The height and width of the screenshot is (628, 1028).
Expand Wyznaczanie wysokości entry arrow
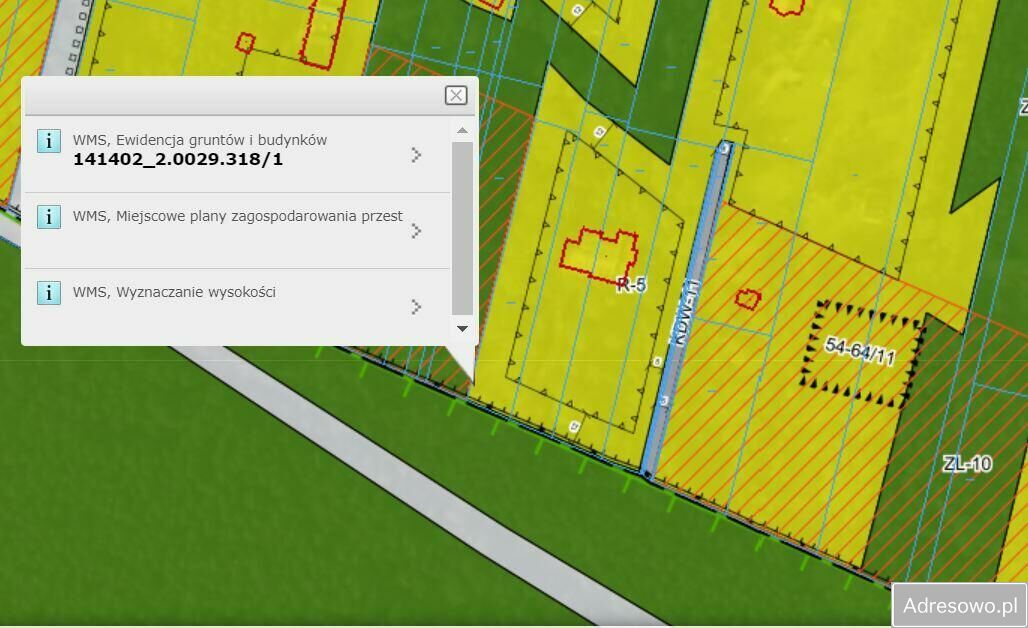click(416, 307)
